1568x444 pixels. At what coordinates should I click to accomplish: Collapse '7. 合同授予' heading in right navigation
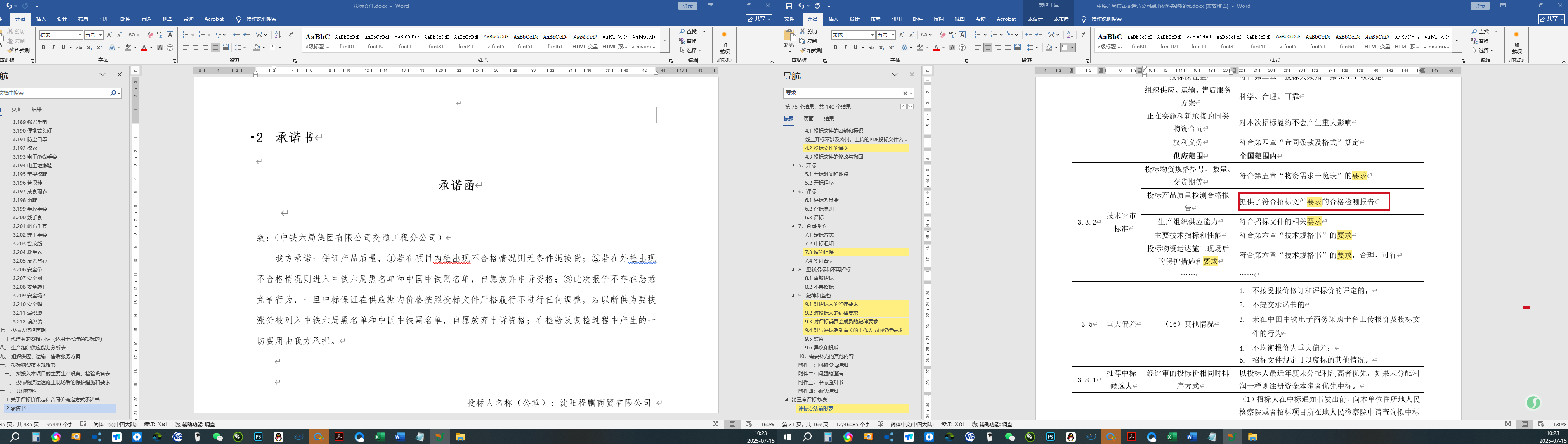(x=794, y=227)
